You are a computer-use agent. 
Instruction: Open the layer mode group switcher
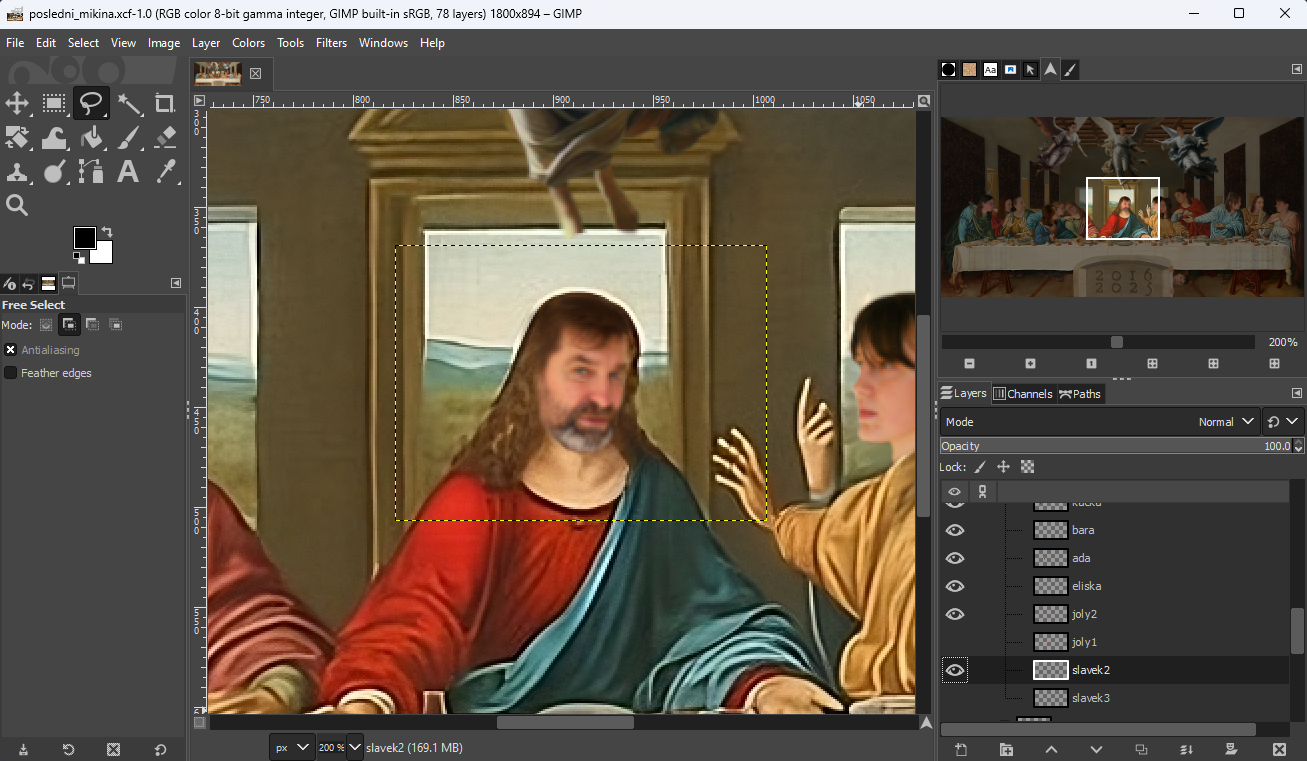point(1282,422)
